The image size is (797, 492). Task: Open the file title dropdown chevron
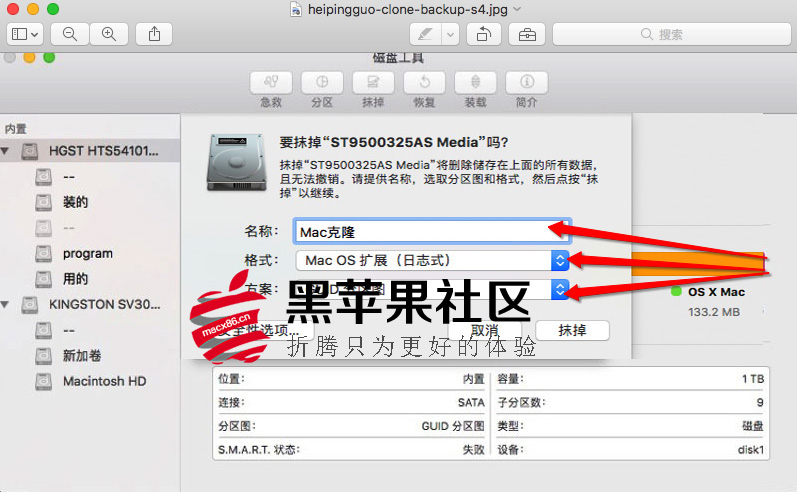517,9
